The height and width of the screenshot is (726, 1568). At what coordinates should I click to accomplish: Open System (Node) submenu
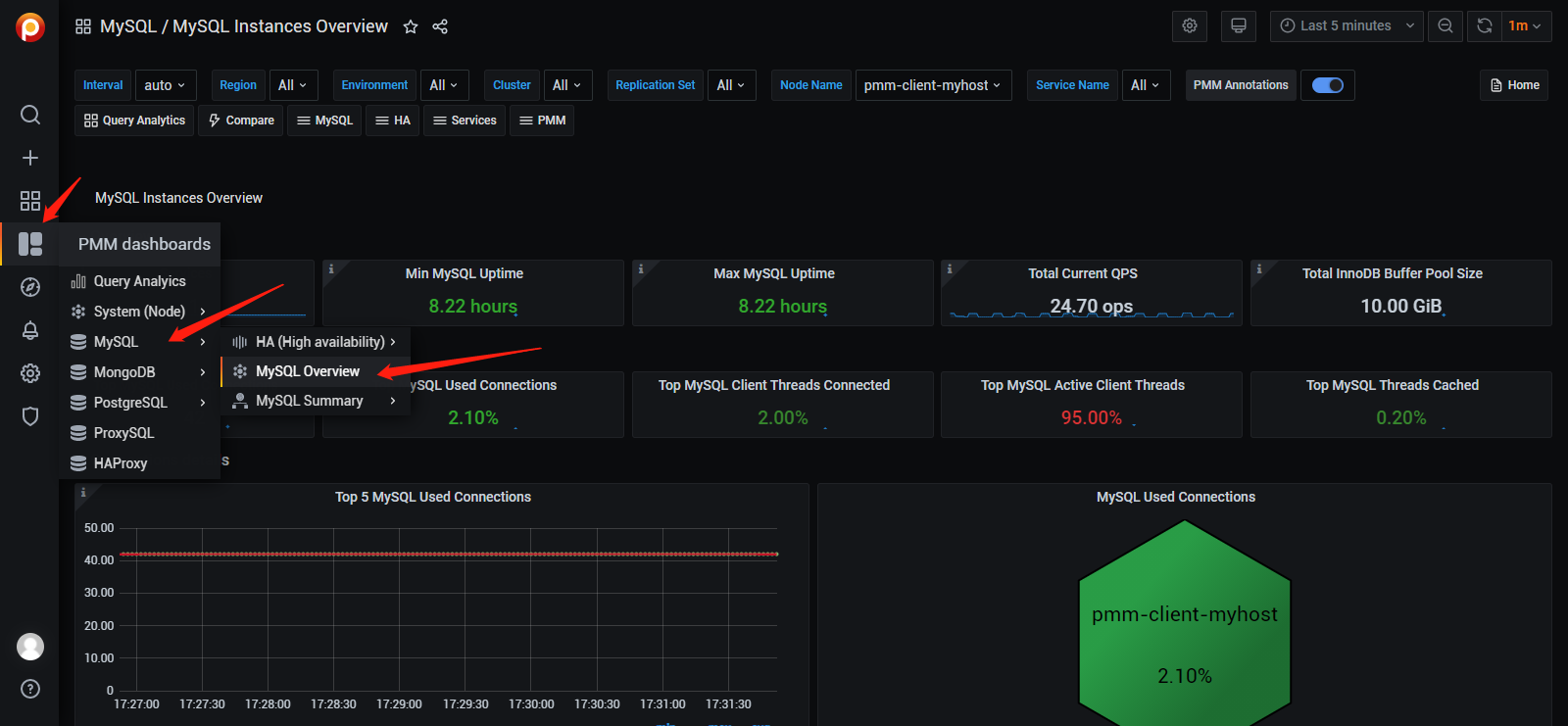tap(139, 312)
